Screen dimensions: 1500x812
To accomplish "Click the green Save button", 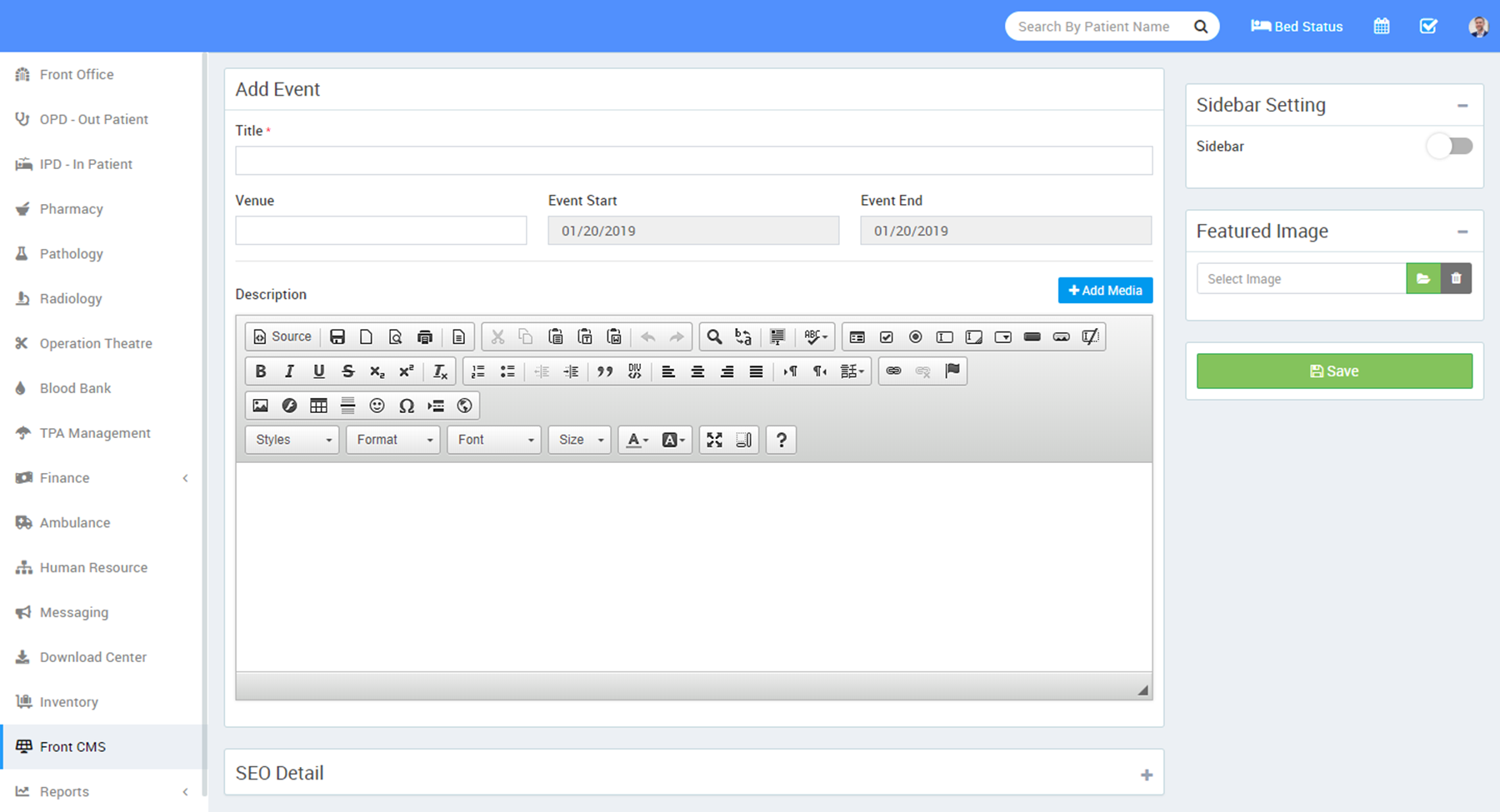I will pos(1334,371).
